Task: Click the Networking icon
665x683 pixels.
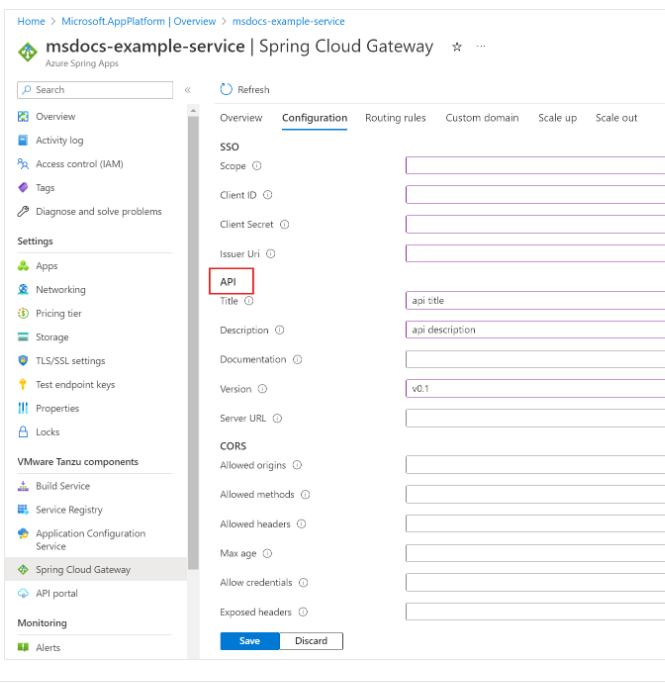Action: pyautogui.click(x=23, y=289)
